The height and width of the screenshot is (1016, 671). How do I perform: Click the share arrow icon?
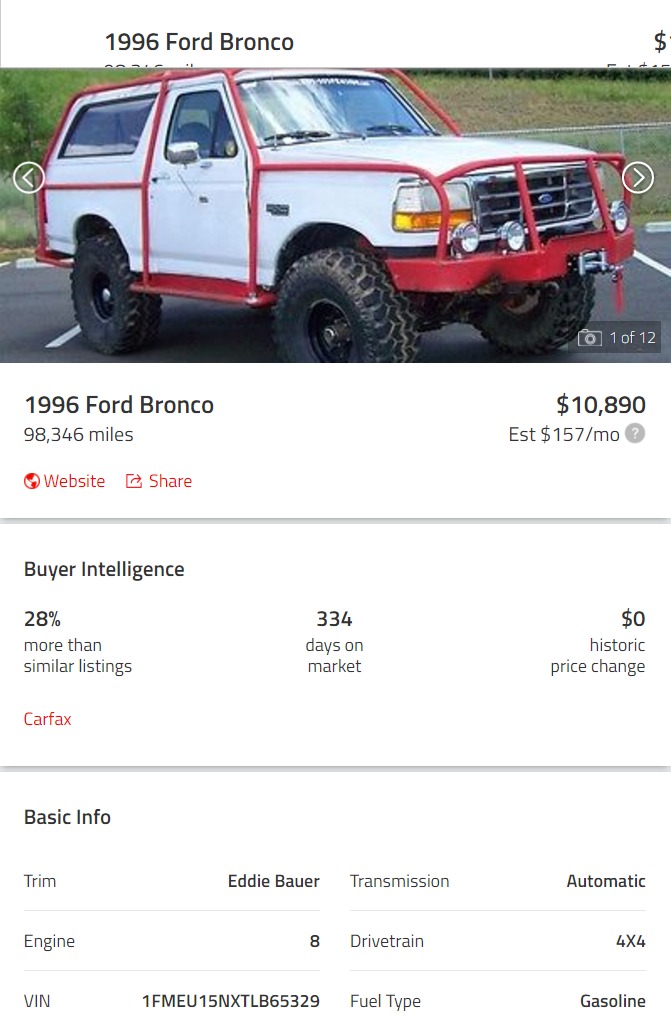coord(134,481)
